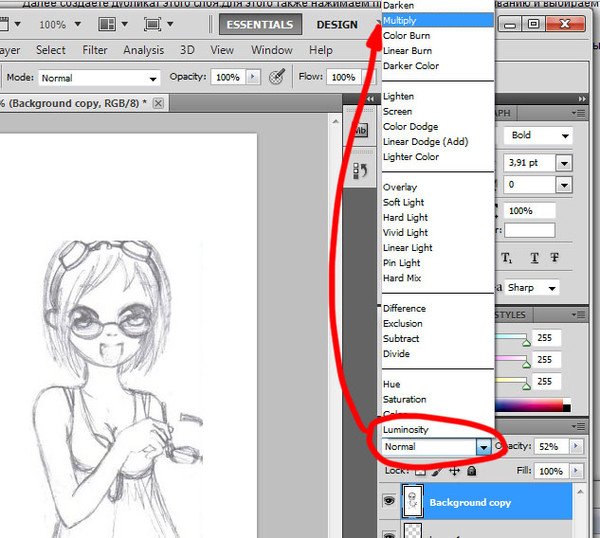
Task: Open the Filter menu
Action: pos(95,50)
